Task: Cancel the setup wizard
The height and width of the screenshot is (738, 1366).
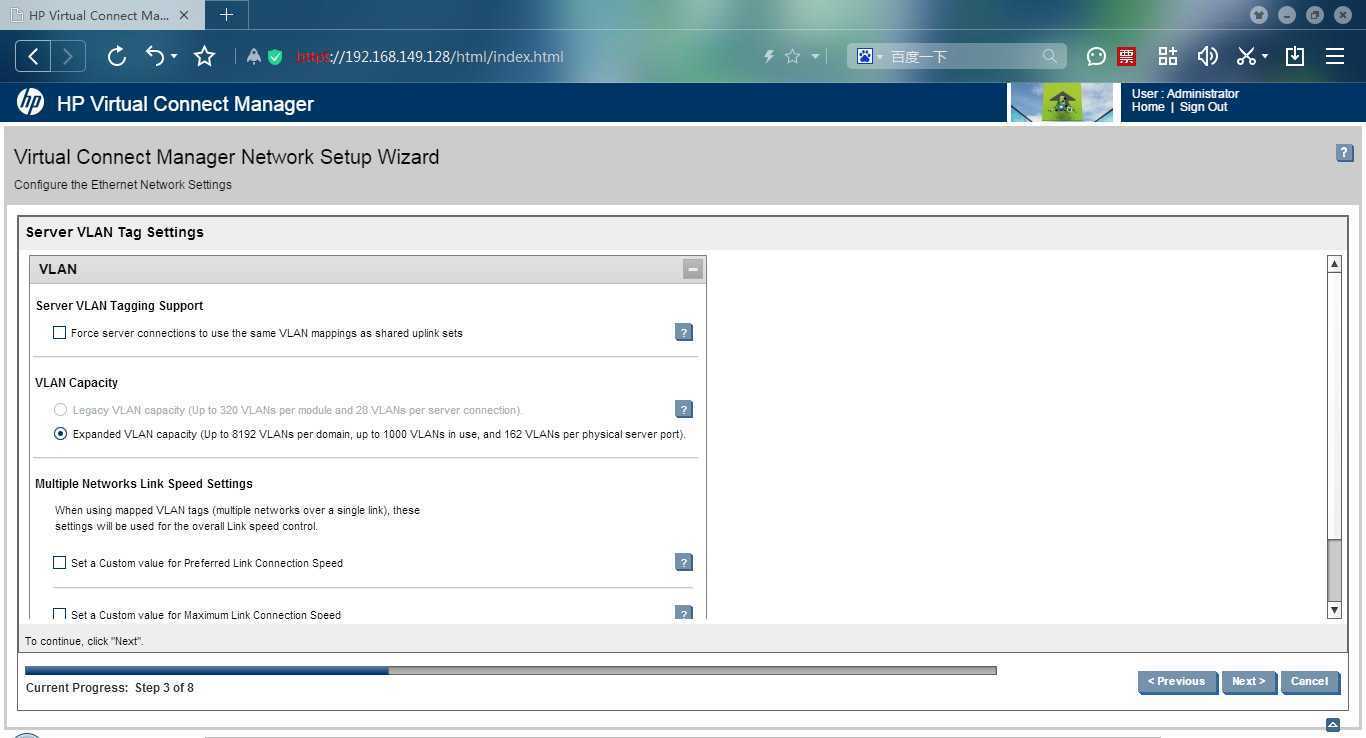Action: (1309, 682)
